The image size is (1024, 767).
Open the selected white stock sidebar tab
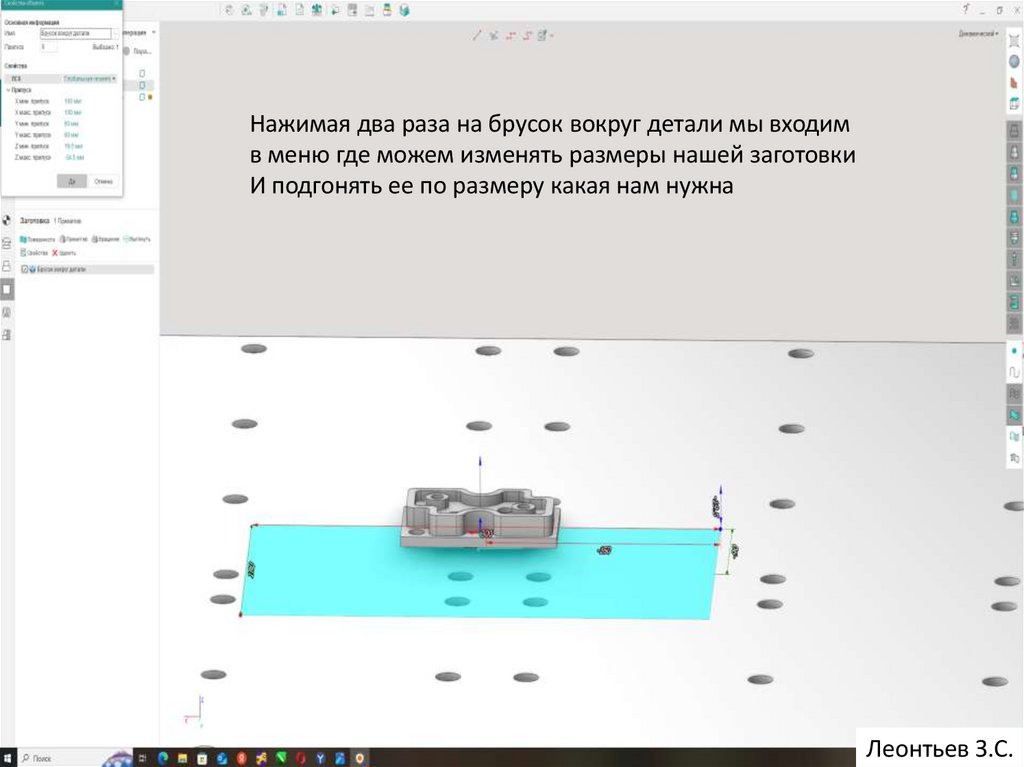coord(7,289)
